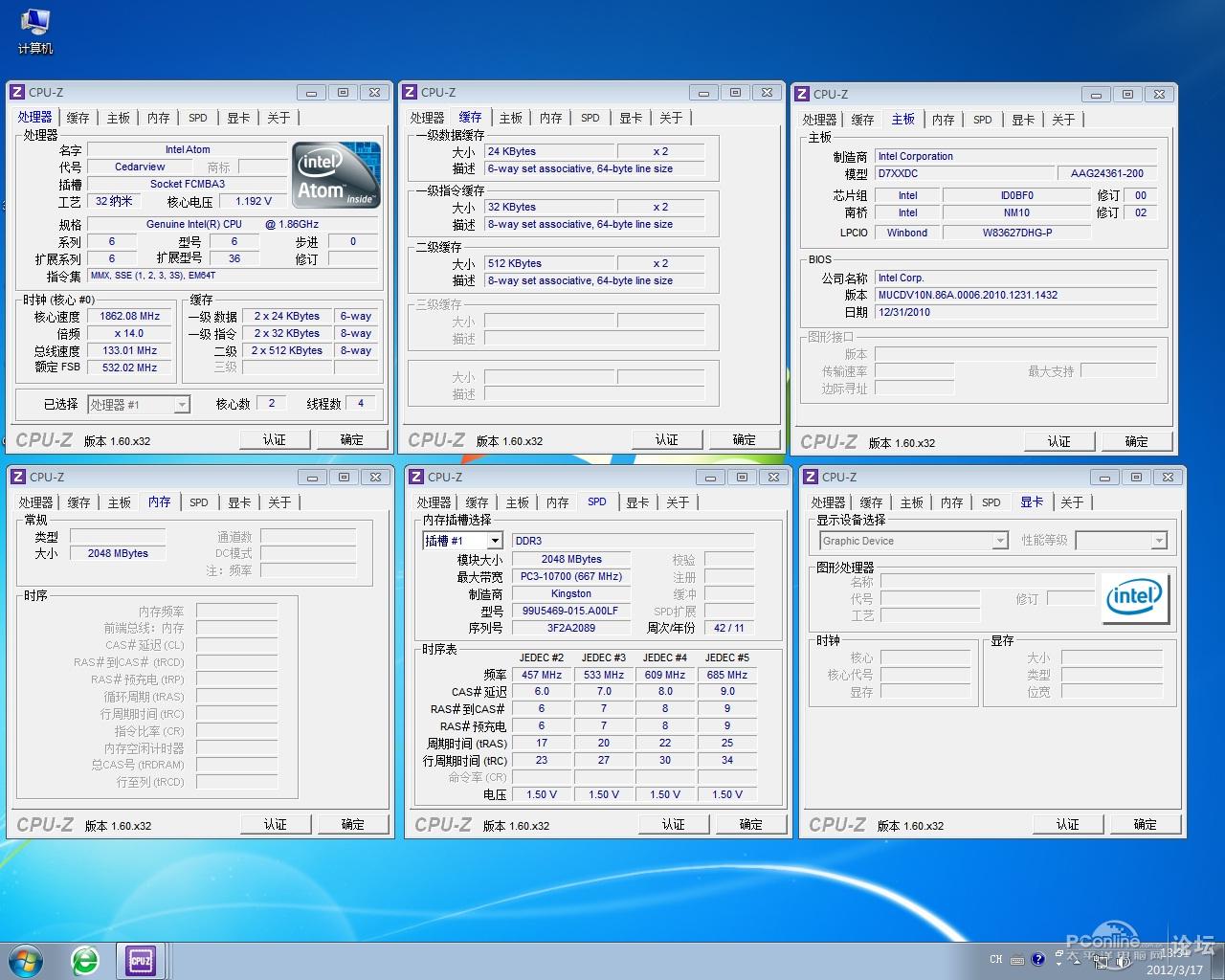Click the taskbar clock showing 2012/3/17
This screenshot has height=980, width=1225.
point(1174,961)
